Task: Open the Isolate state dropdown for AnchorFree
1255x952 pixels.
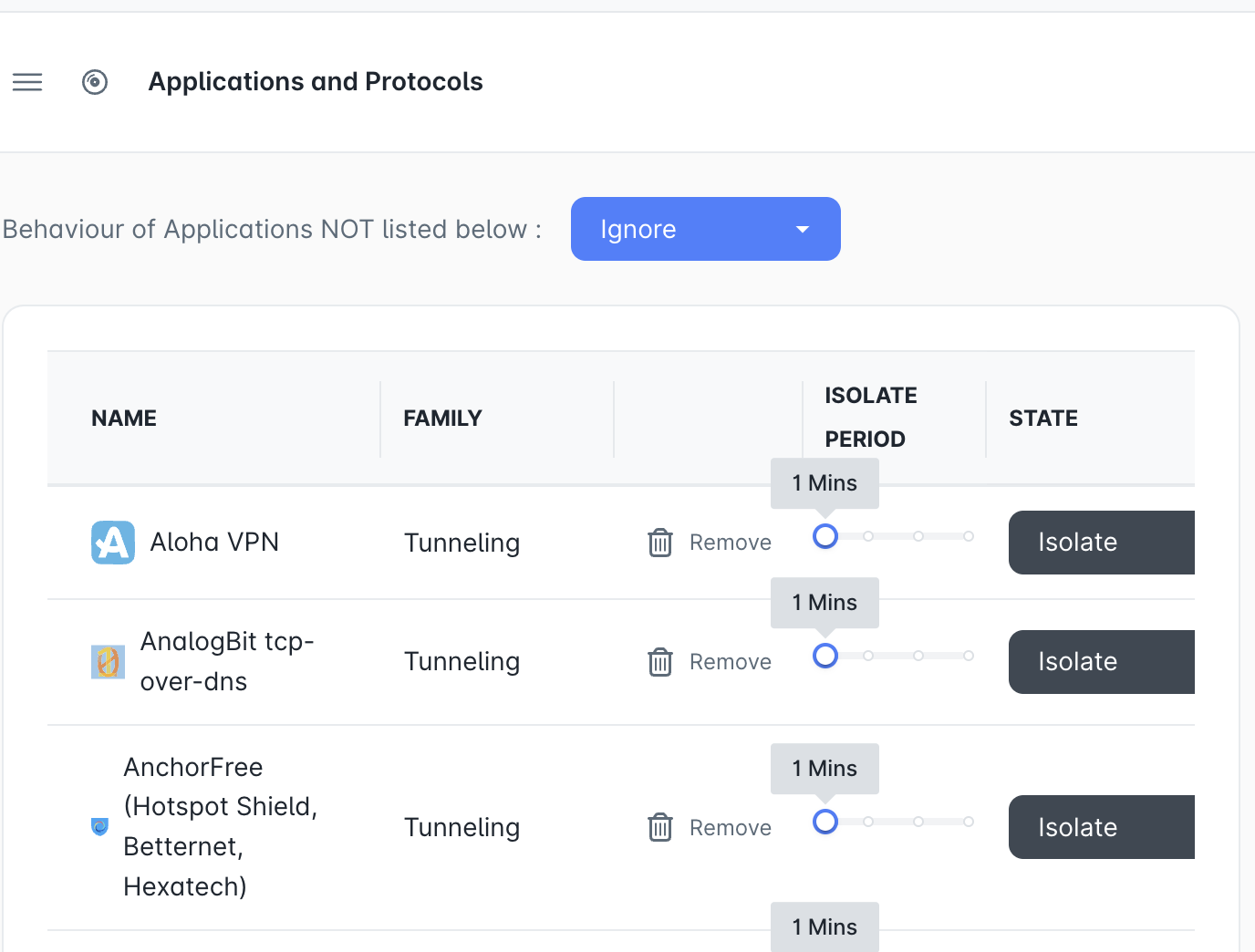Action: (1102, 827)
